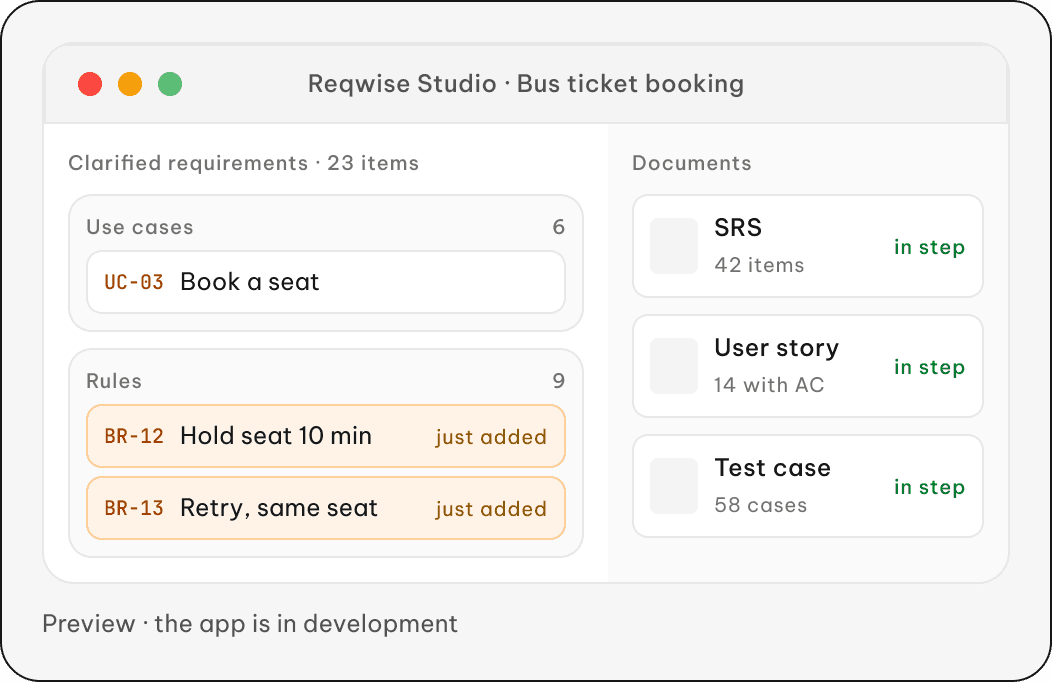This screenshot has width=1052, height=682.
Task: Select the Use cases section header
Action: 140,227
